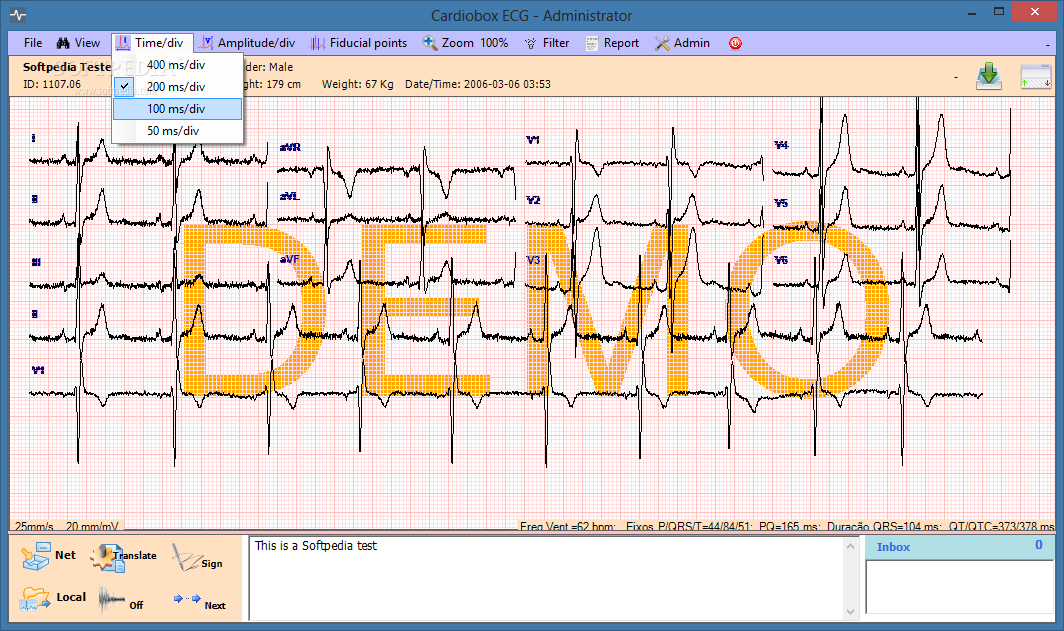This screenshot has width=1064, height=631.
Task: Click the Next arrows icon
Action: [187, 598]
